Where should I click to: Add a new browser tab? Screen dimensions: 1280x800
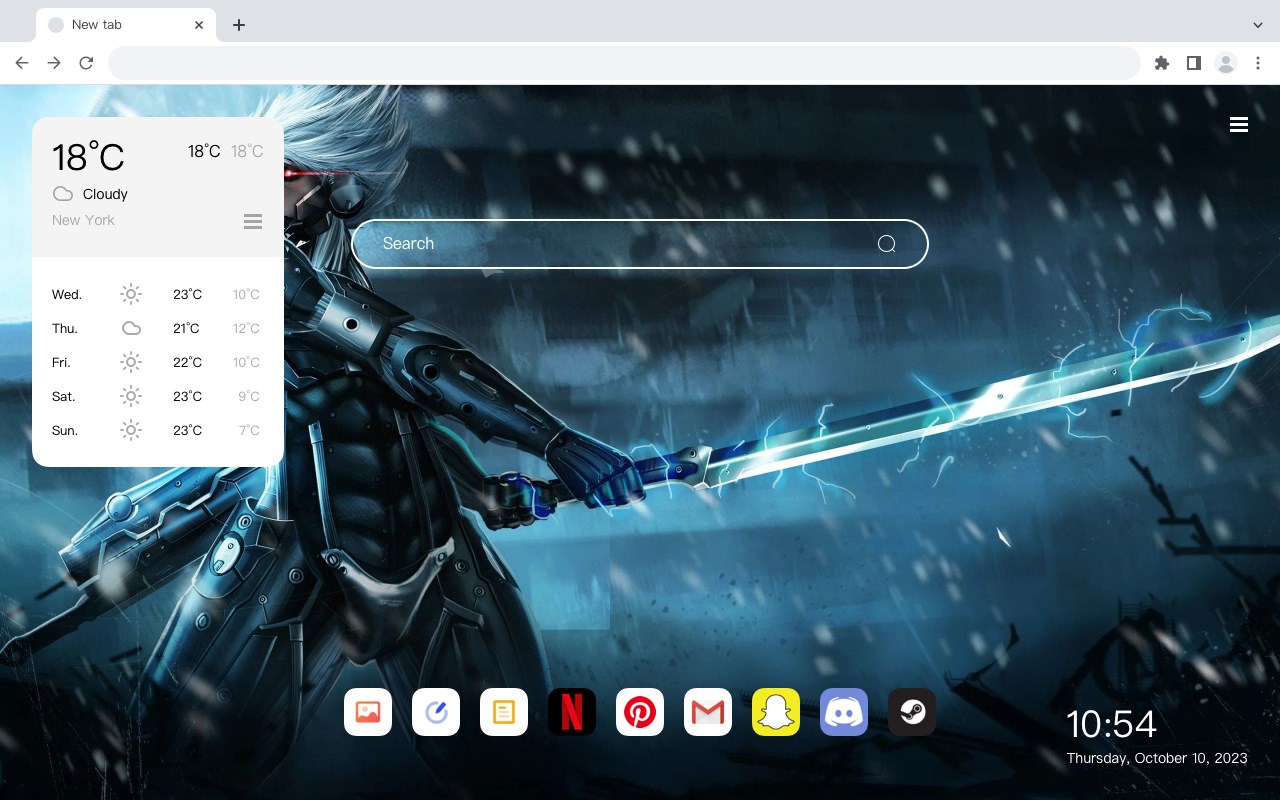238,25
